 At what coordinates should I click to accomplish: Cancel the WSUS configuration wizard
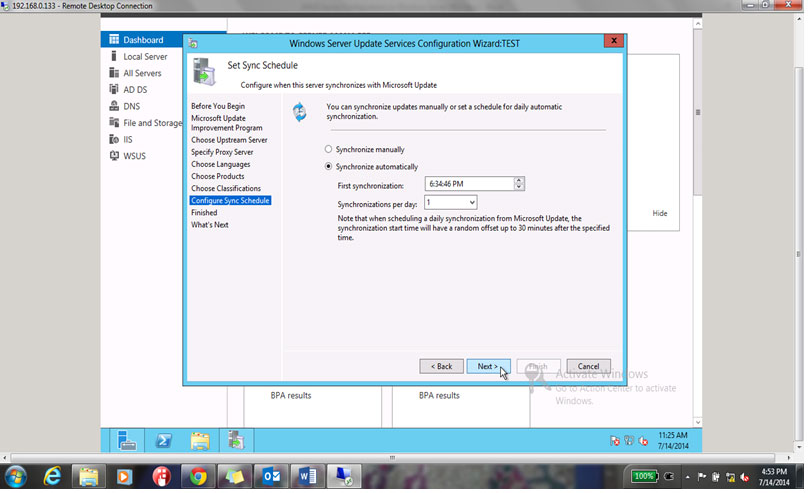coord(588,366)
